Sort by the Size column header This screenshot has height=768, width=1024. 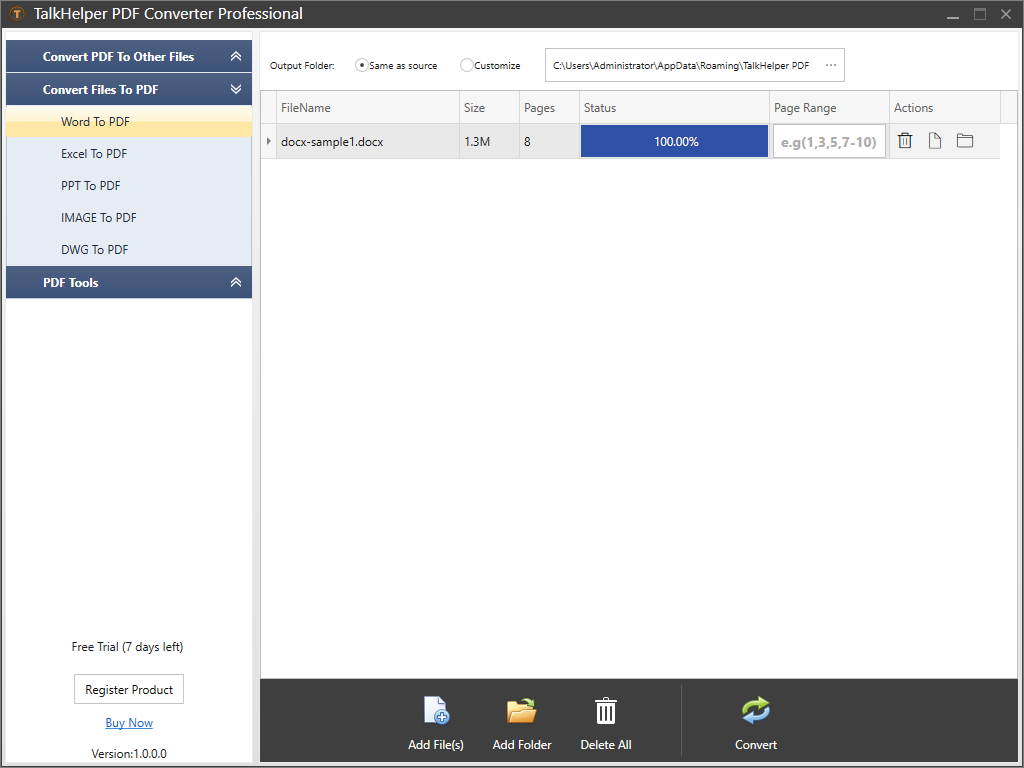489,108
